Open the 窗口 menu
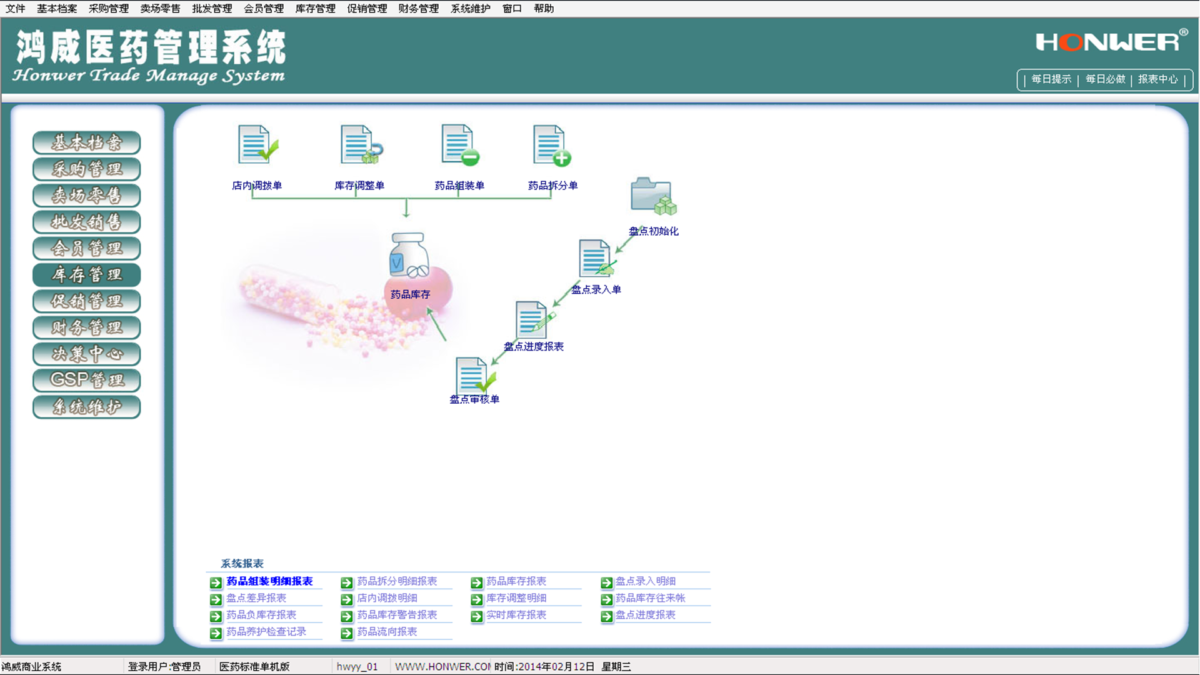1200x675 pixels. tap(512, 8)
